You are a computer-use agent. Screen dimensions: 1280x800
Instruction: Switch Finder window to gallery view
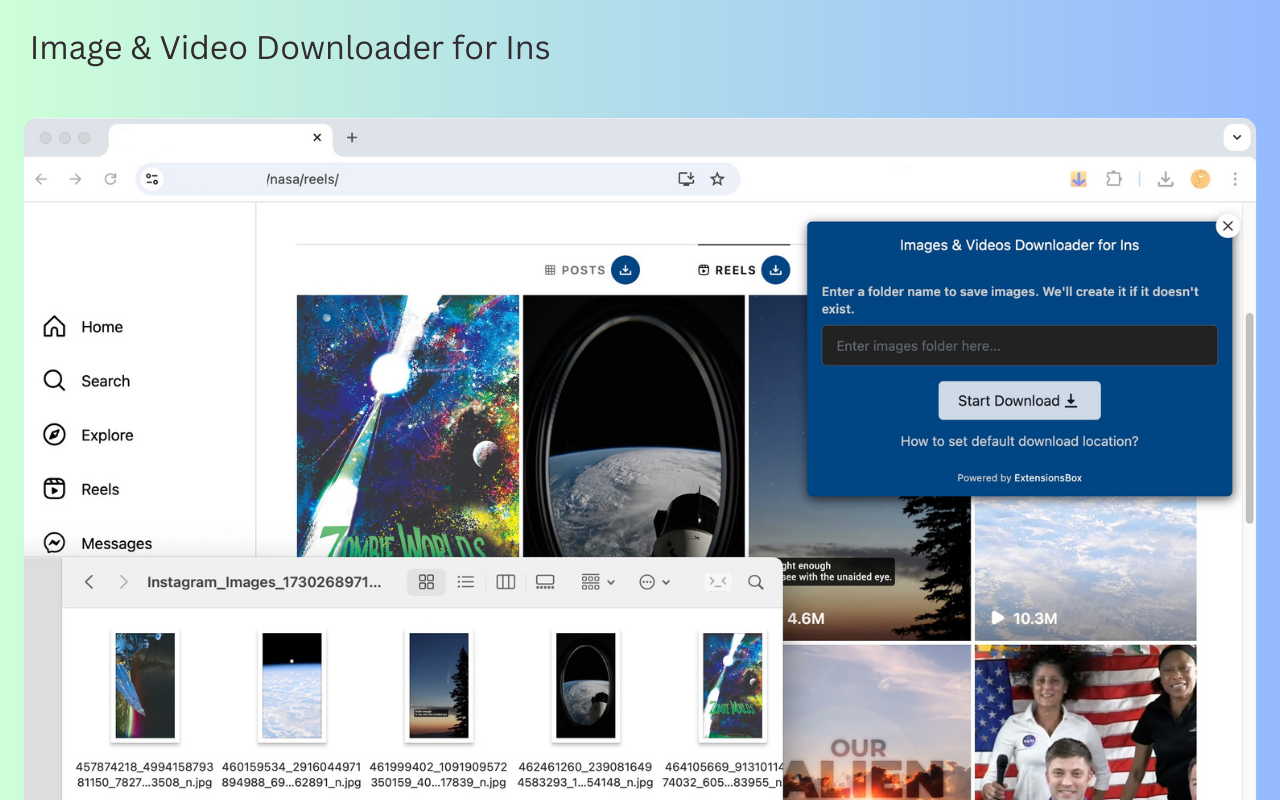(x=545, y=581)
